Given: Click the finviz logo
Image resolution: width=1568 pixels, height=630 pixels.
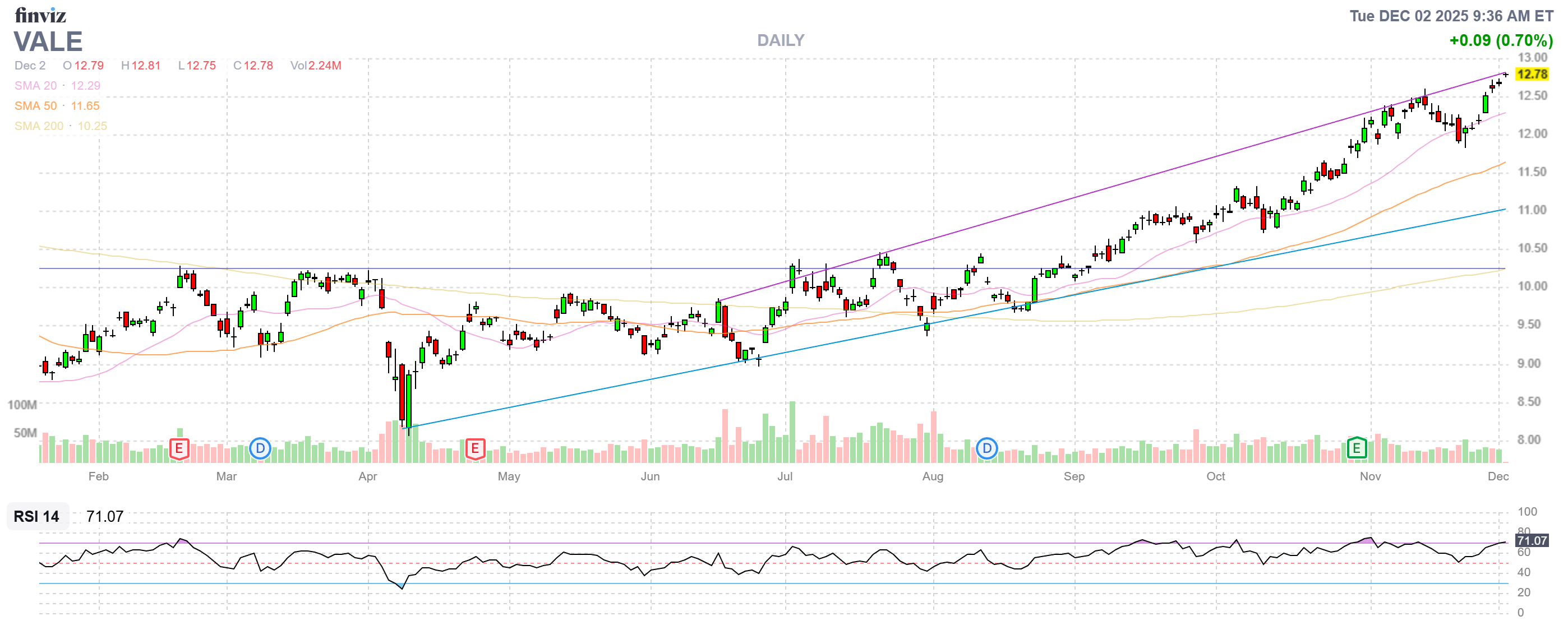Looking at the screenshot, I should 40,15.
